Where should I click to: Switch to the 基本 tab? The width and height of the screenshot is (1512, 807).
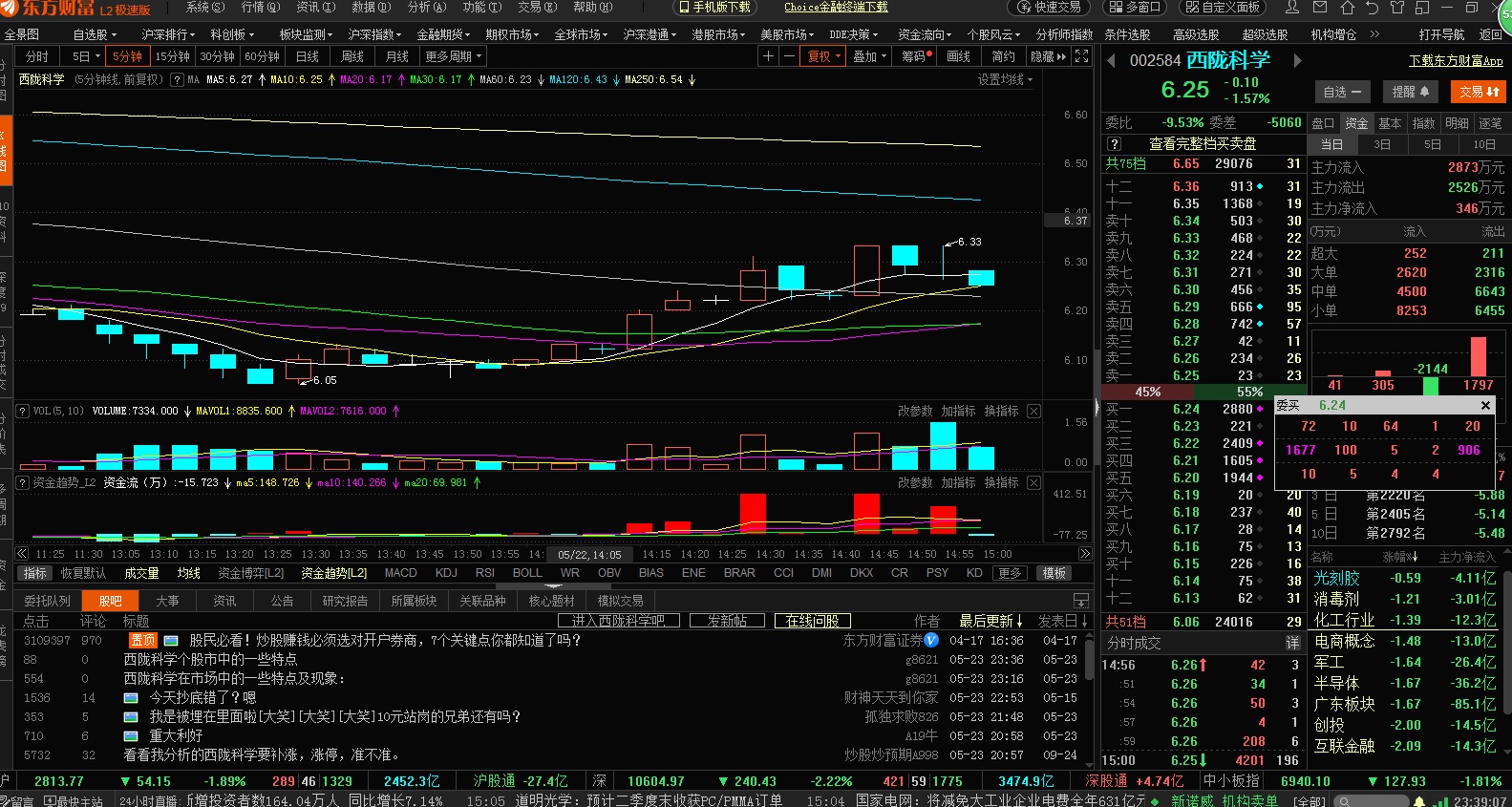tap(1390, 123)
